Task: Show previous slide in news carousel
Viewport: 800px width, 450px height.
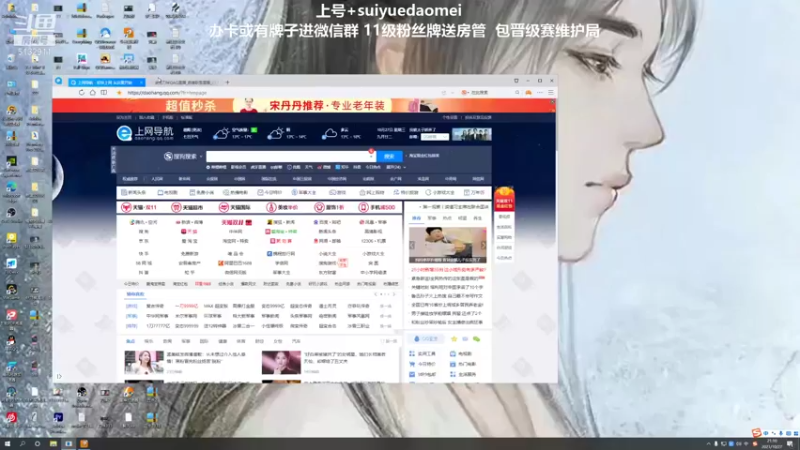Action: click(412, 245)
